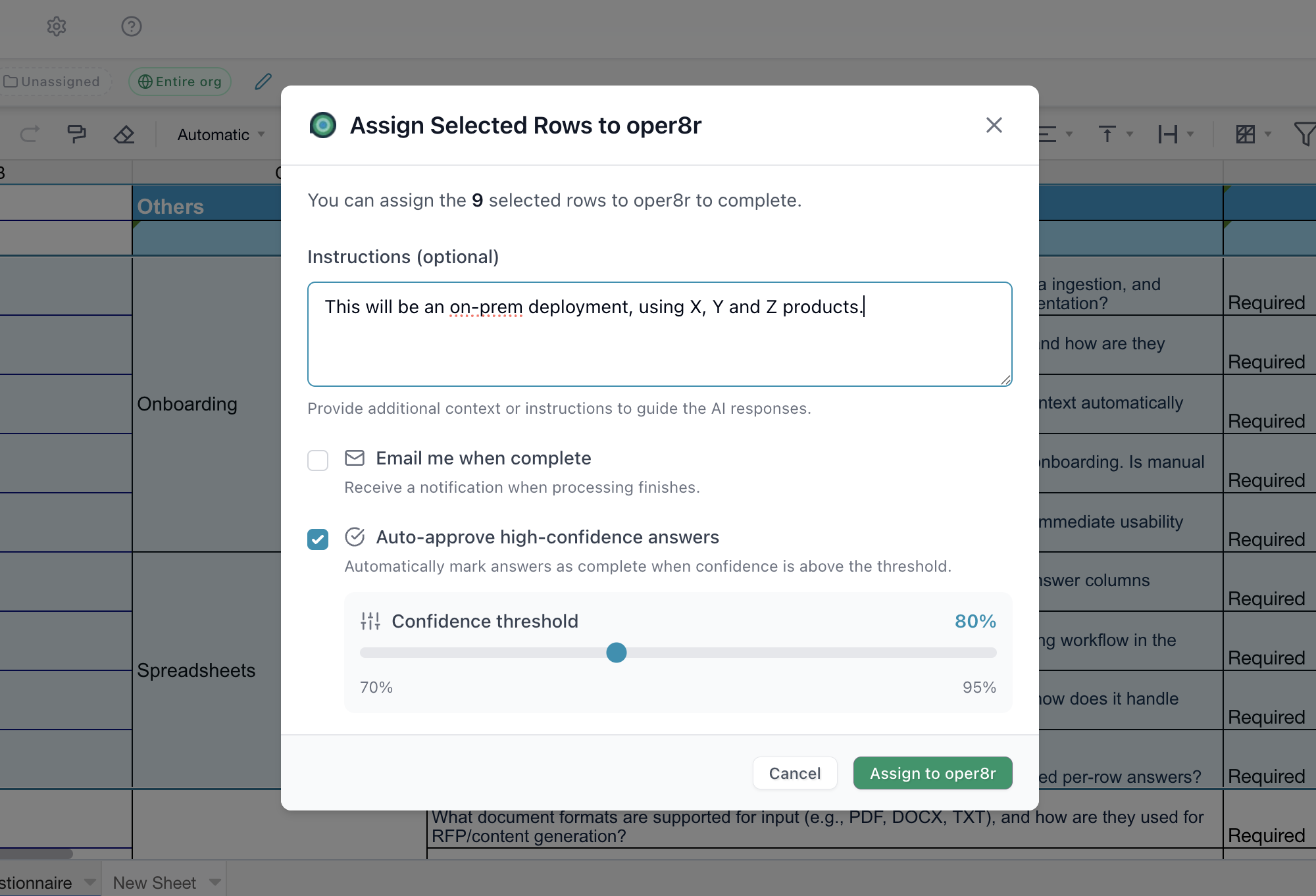Select the paint format tool icon
The width and height of the screenshot is (1316, 896).
tap(76, 134)
